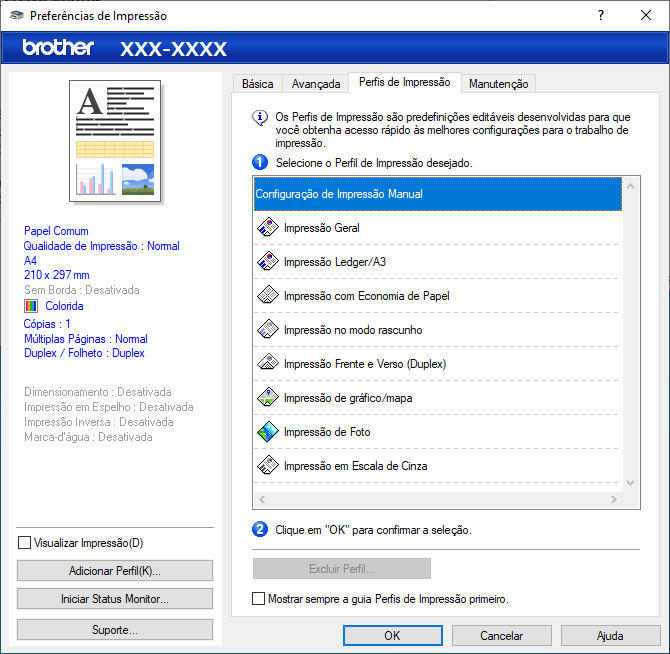Click the page preview thumbnail
The height and width of the screenshot is (654, 670).
point(115,140)
